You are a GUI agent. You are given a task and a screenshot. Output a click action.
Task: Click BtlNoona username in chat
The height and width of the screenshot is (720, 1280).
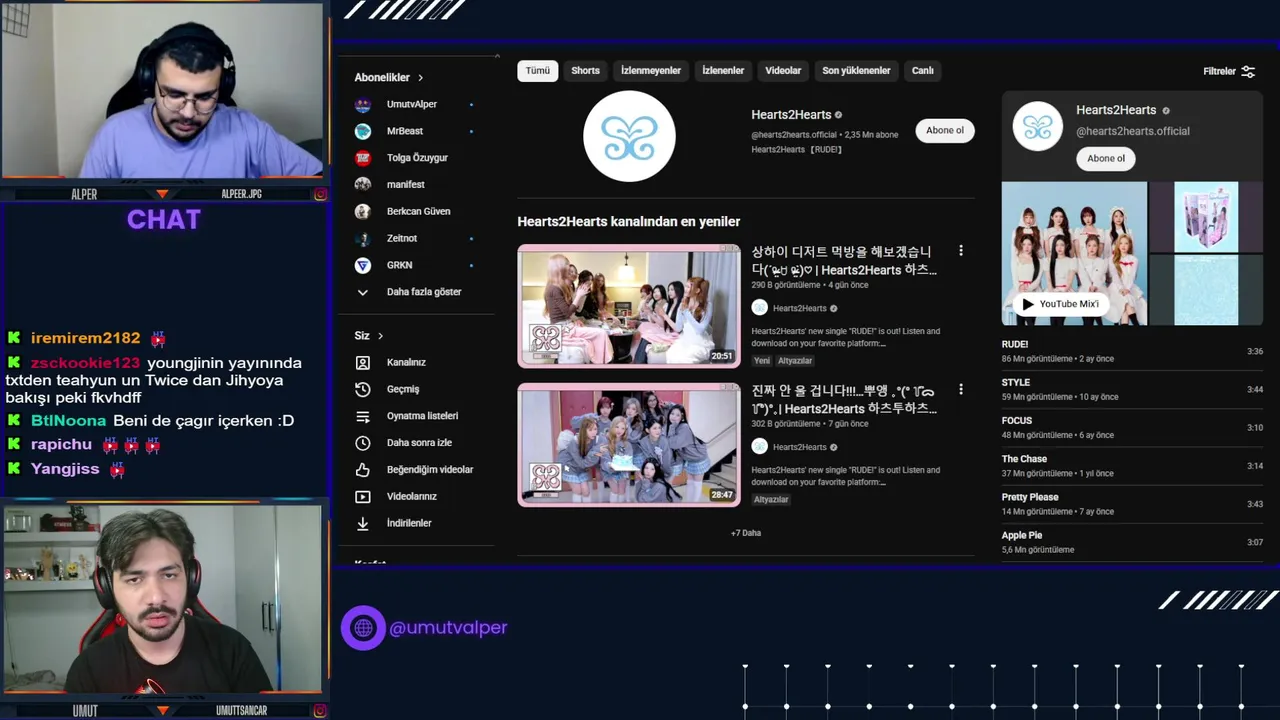(x=68, y=421)
